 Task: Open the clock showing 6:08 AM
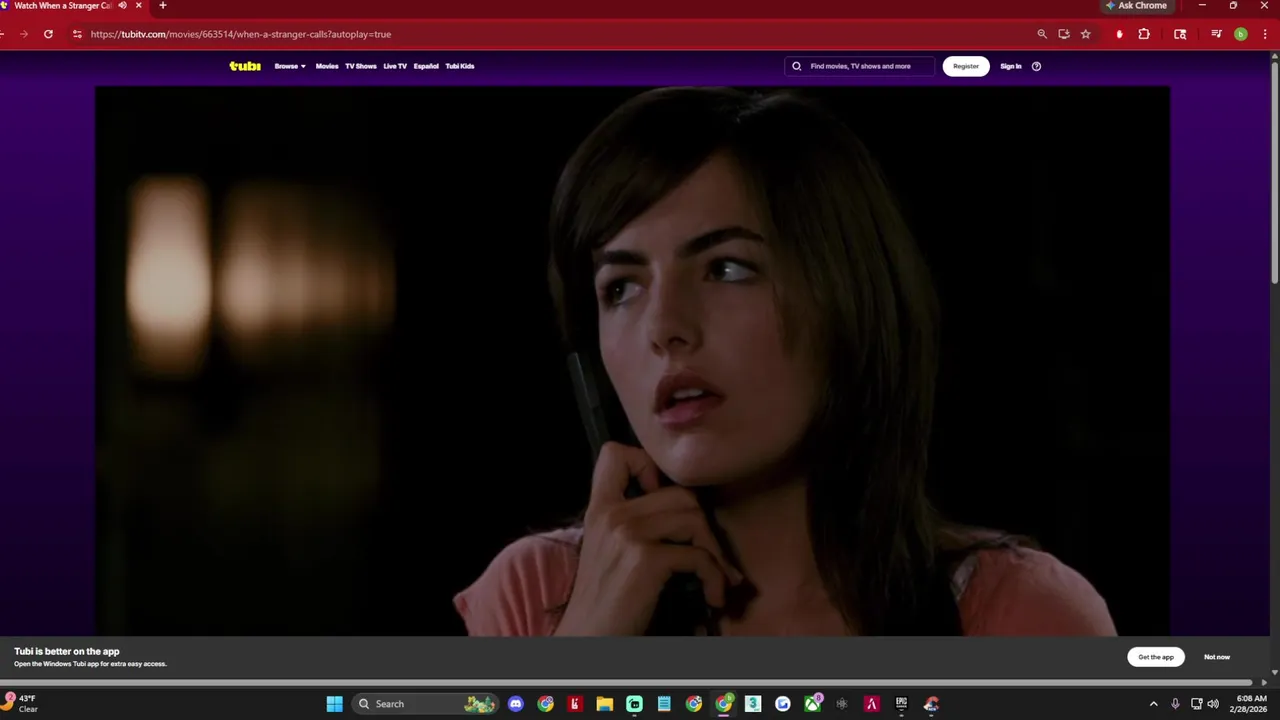click(x=1248, y=704)
